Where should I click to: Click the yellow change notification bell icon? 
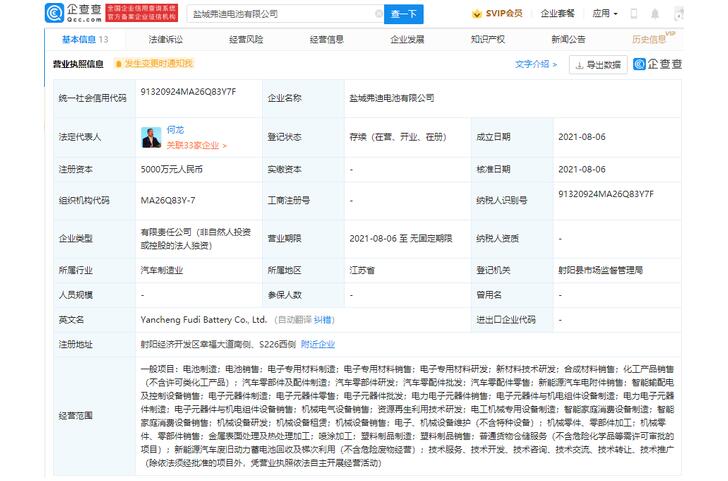pyautogui.click(x=118, y=64)
